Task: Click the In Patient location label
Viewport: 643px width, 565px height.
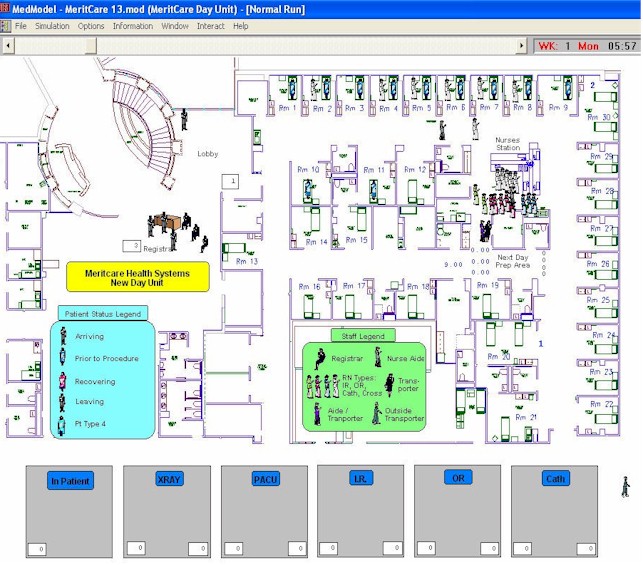Action: click(70, 482)
